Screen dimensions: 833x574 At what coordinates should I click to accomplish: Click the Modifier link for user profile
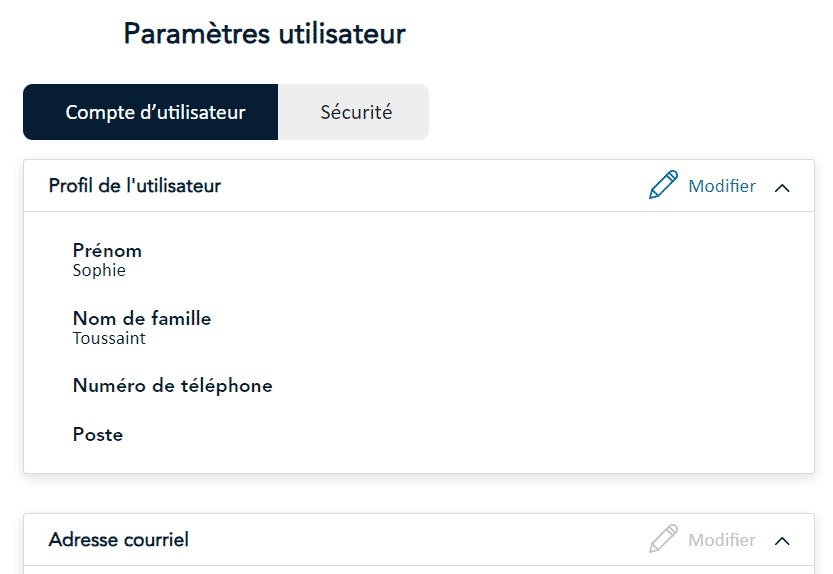pos(722,186)
